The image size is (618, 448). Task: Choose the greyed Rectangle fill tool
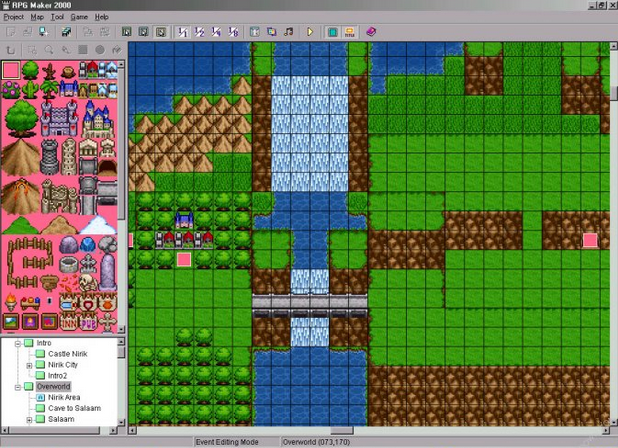click(83, 50)
